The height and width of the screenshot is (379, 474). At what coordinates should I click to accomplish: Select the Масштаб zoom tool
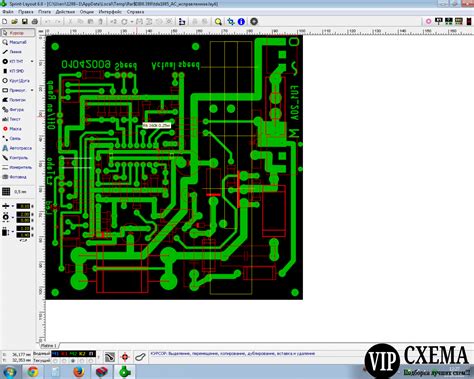tap(17, 42)
